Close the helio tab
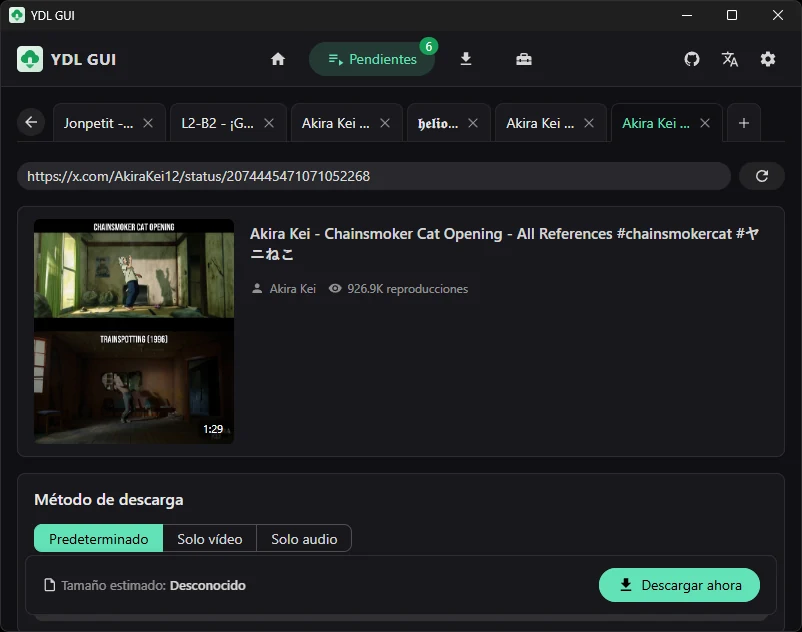Viewport: 802px width, 632px height. click(473, 123)
